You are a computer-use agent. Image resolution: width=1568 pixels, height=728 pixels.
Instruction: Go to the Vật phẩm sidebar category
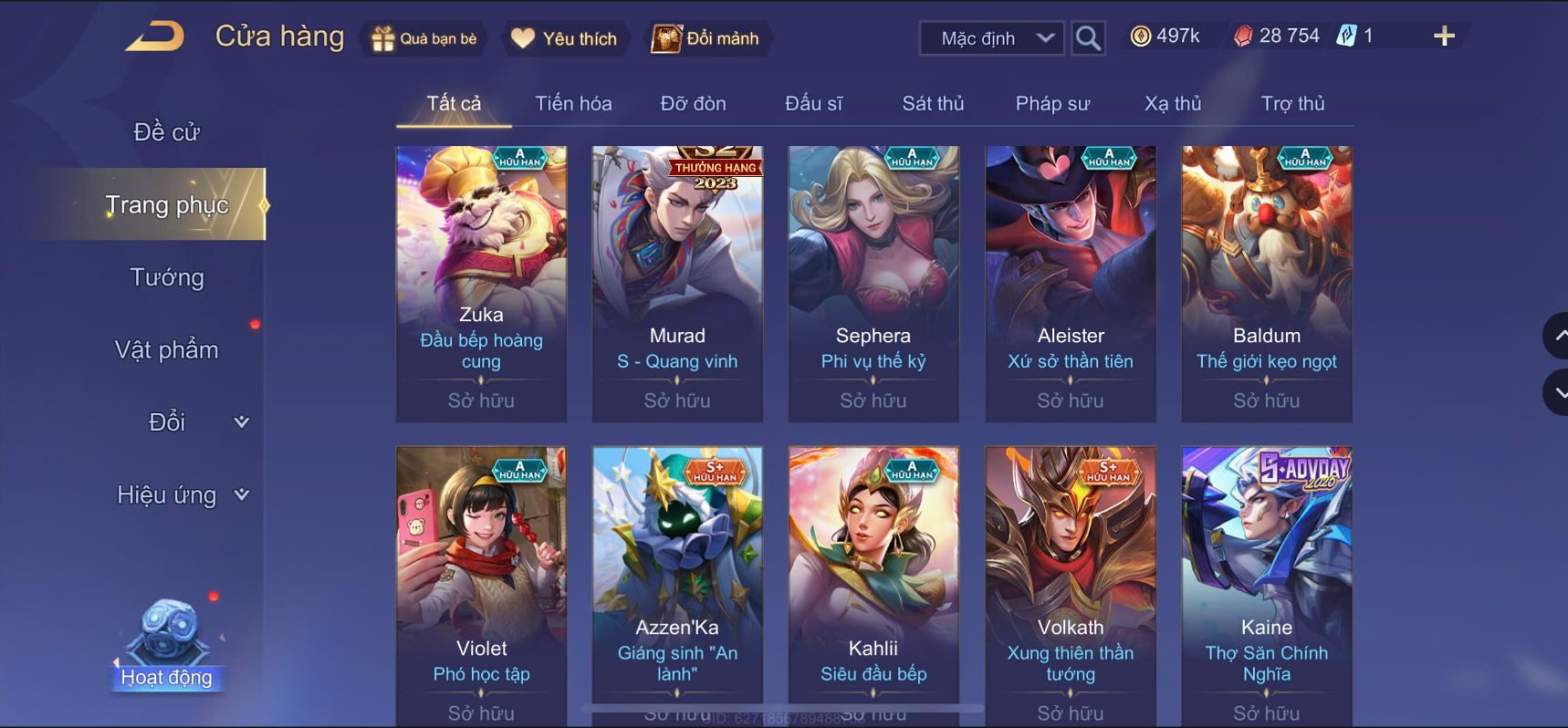click(x=167, y=349)
